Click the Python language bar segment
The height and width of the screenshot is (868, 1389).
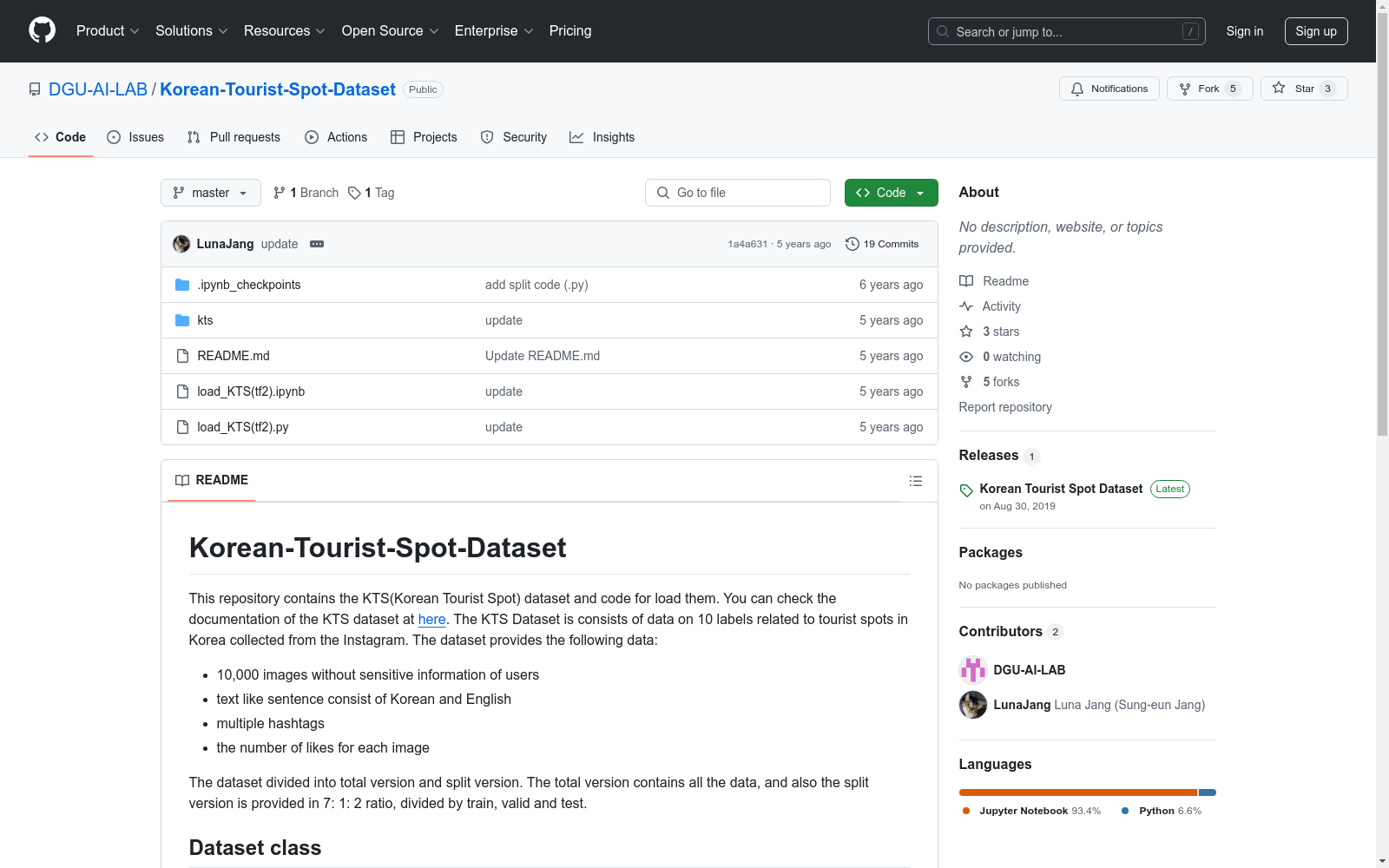click(x=1208, y=792)
